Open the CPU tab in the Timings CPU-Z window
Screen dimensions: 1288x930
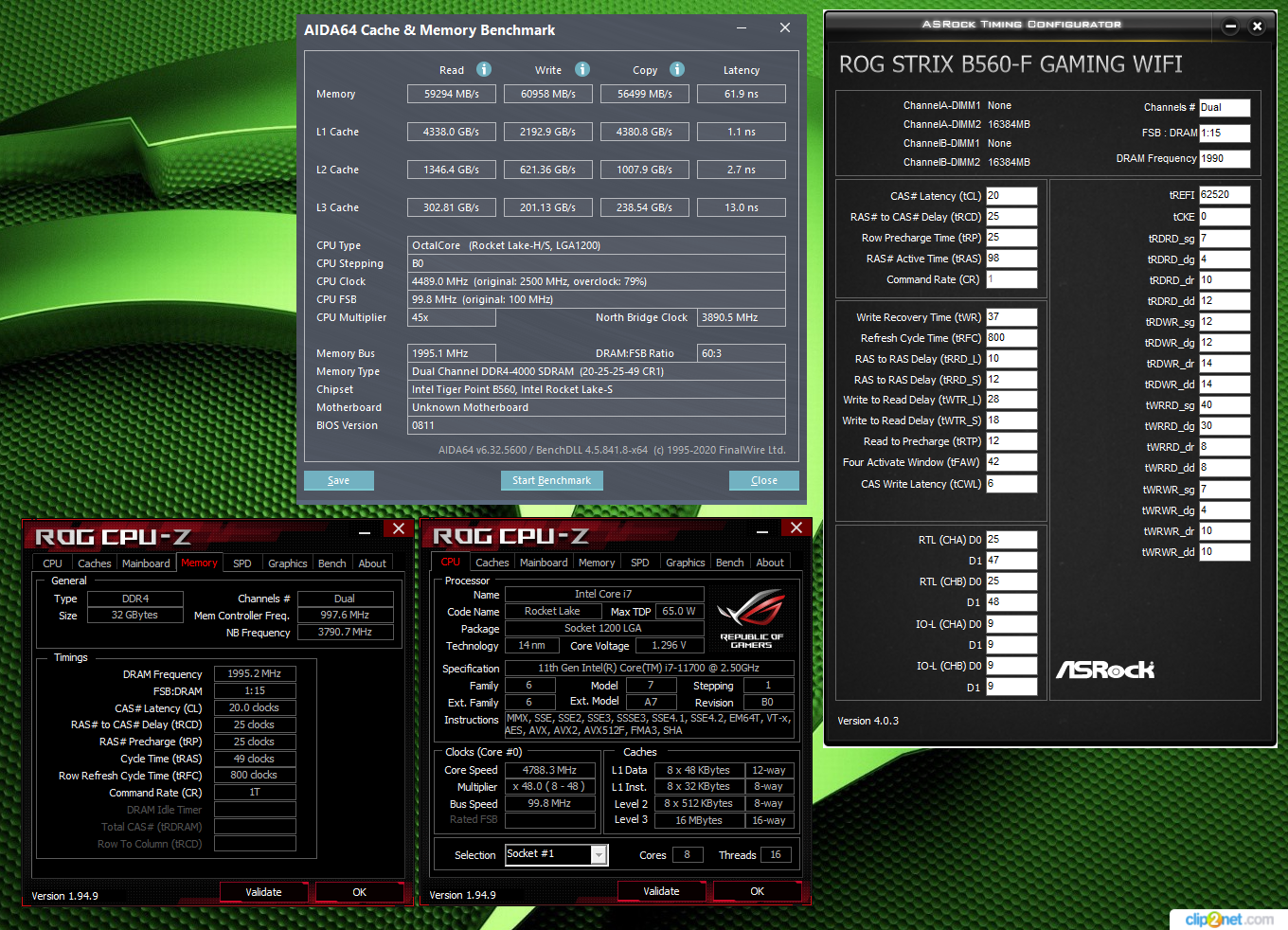click(x=53, y=563)
